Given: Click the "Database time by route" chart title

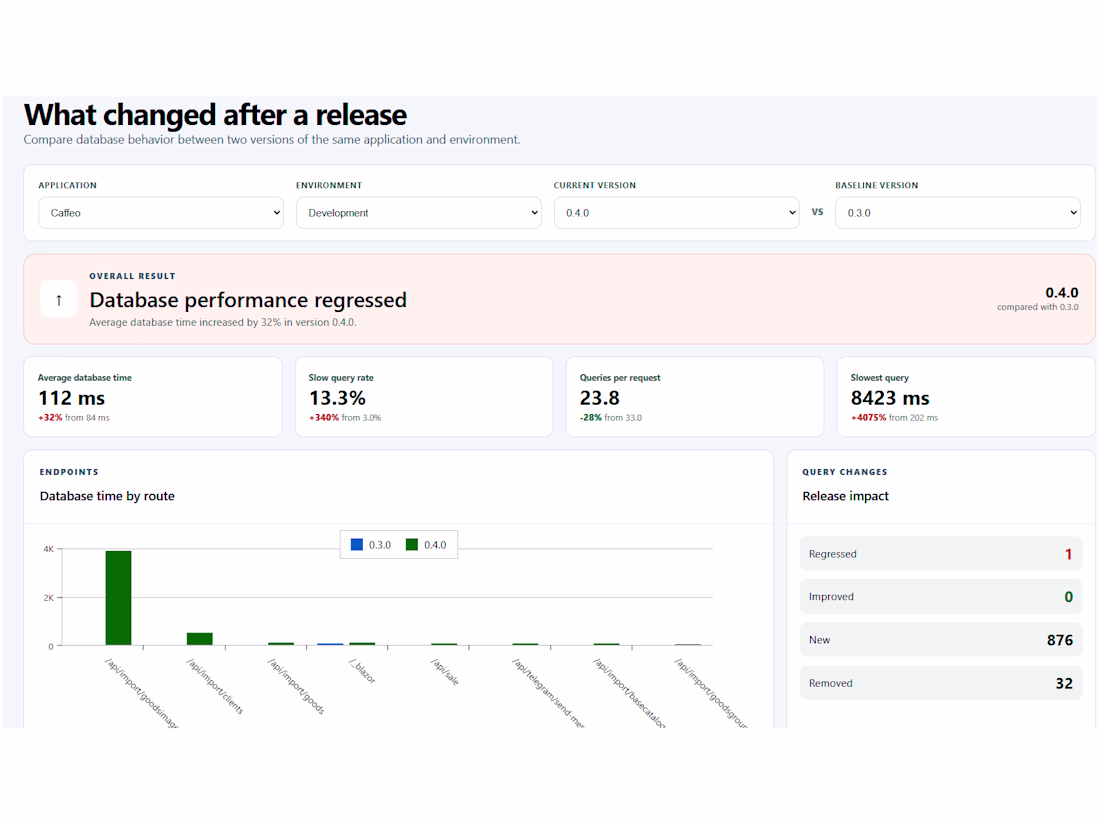Looking at the screenshot, I should (x=107, y=496).
